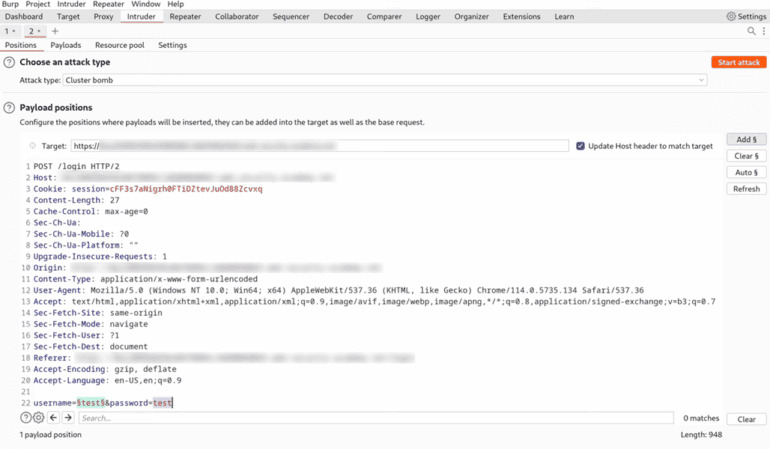Image resolution: width=770 pixels, height=449 pixels.
Task: Click the Clear button beside 0 matches
Action: (746, 419)
